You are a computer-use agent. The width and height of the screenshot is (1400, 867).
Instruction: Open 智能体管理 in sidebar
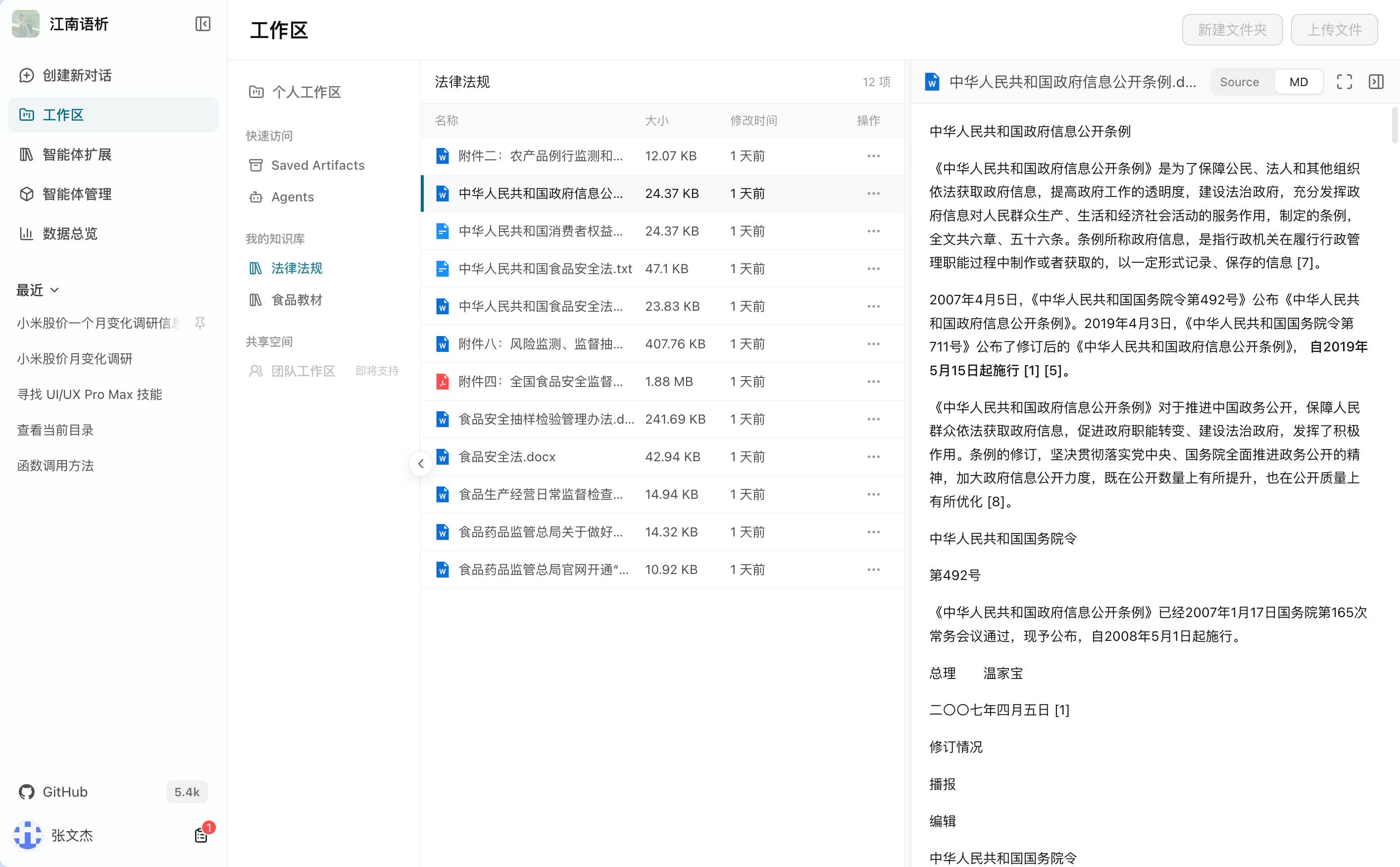click(x=113, y=194)
